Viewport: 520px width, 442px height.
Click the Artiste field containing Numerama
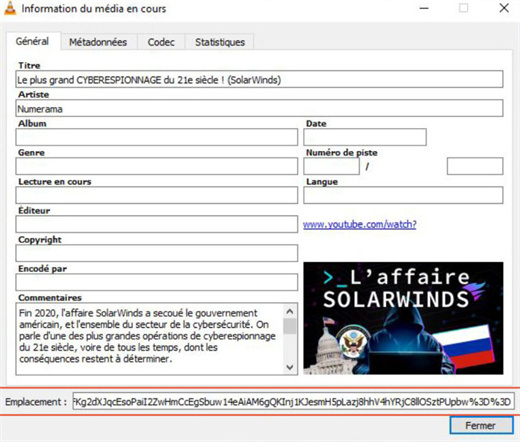pos(259,108)
